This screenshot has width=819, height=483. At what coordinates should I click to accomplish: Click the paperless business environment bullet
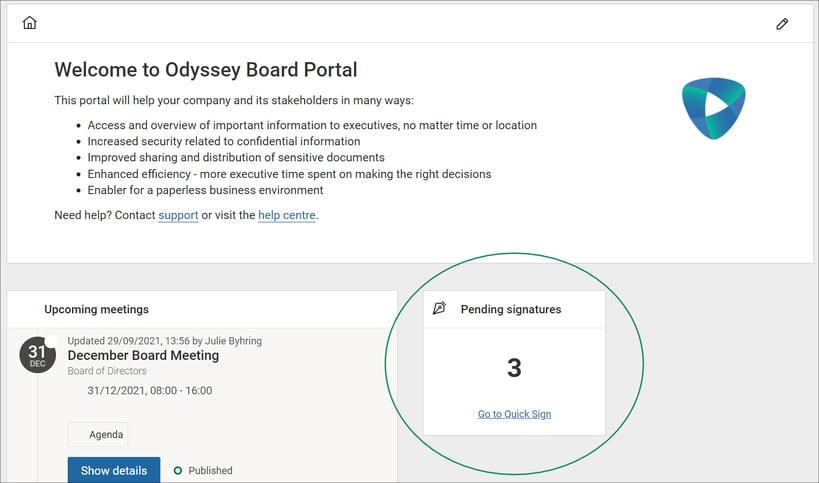coord(205,190)
